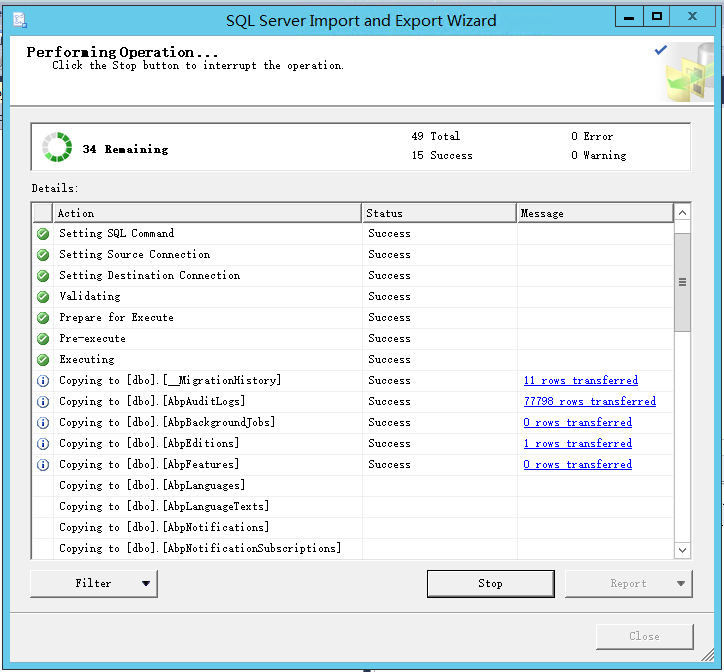The width and height of the screenshot is (724, 672).
Task: Click info icon for AbpBackgroundJobs row
Action: [x=43, y=423]
